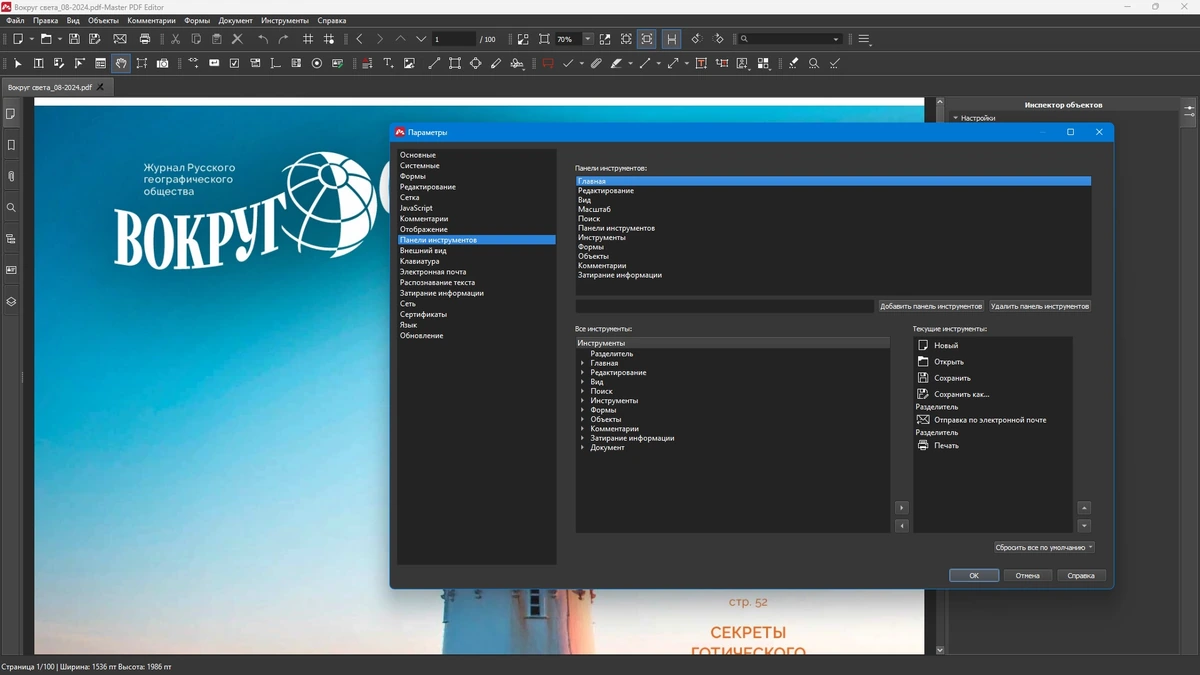The height and width of the screenshot is (675, 1200).
Task: Open the Инструменты menu in the menu bar
Action: pyautogui.click(x=285, y=20)
